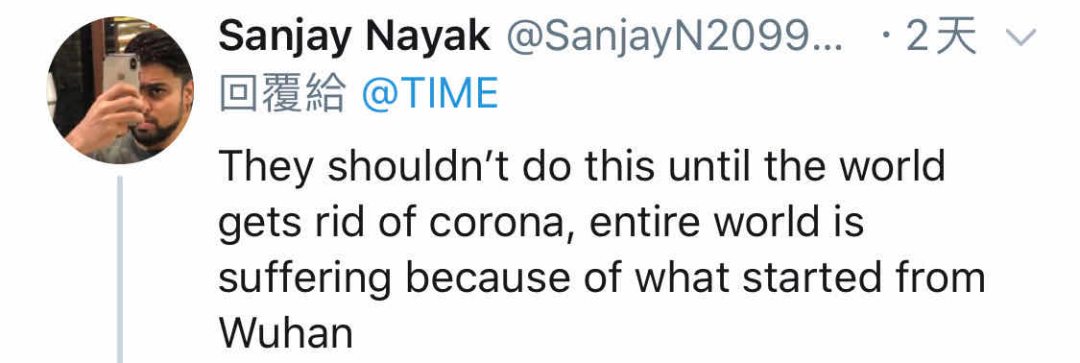This screenshot has height=363, width=1080.
Task: Click the 回覆給 reply label
Action: pyautogui.click(x=282, y=94)
